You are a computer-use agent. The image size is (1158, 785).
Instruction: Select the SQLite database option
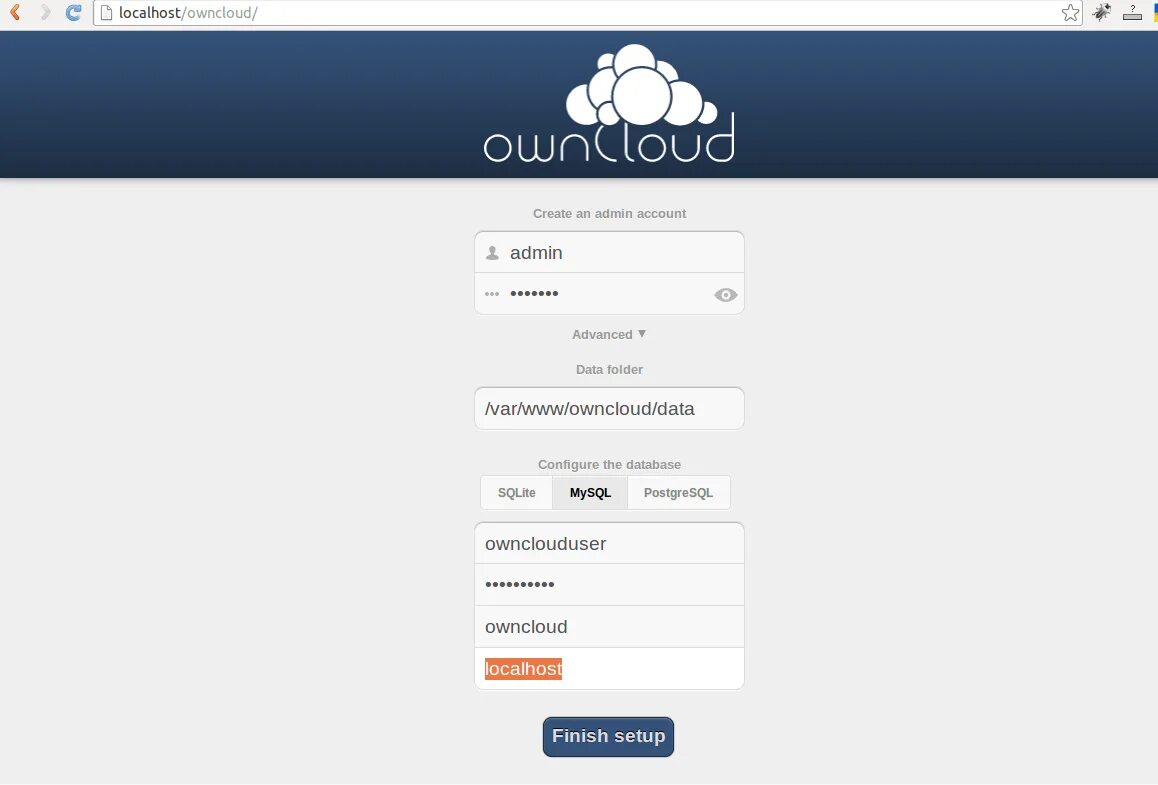point(516,493)
